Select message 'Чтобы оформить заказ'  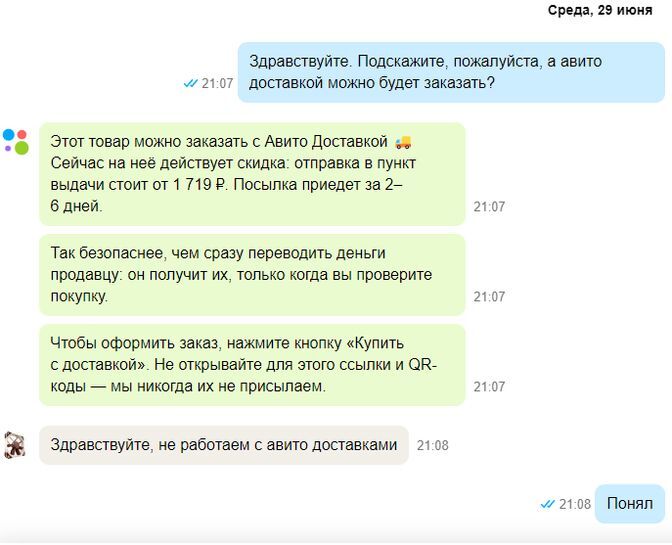(252, 365)
